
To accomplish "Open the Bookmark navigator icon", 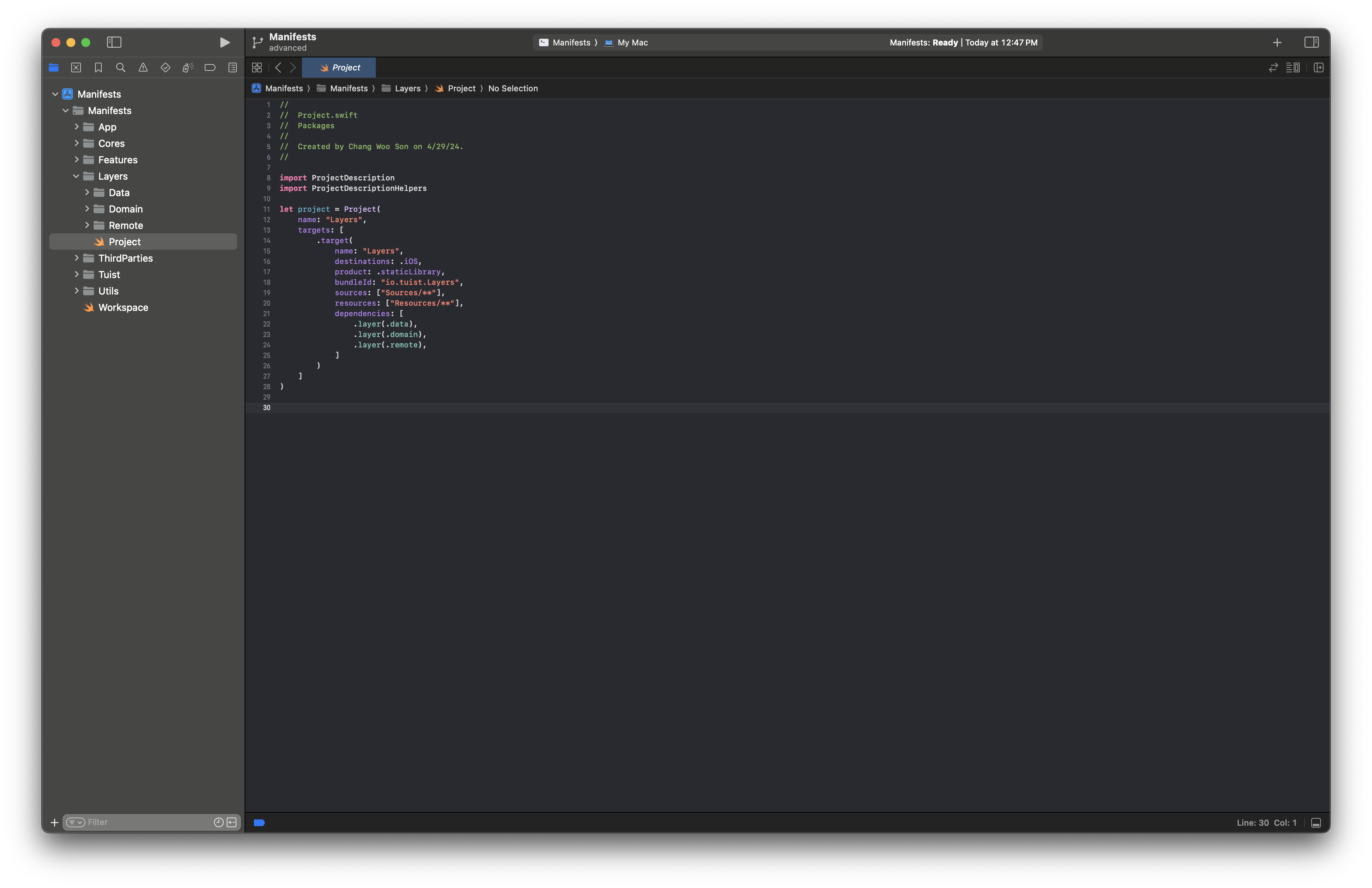I will [98, 67].
